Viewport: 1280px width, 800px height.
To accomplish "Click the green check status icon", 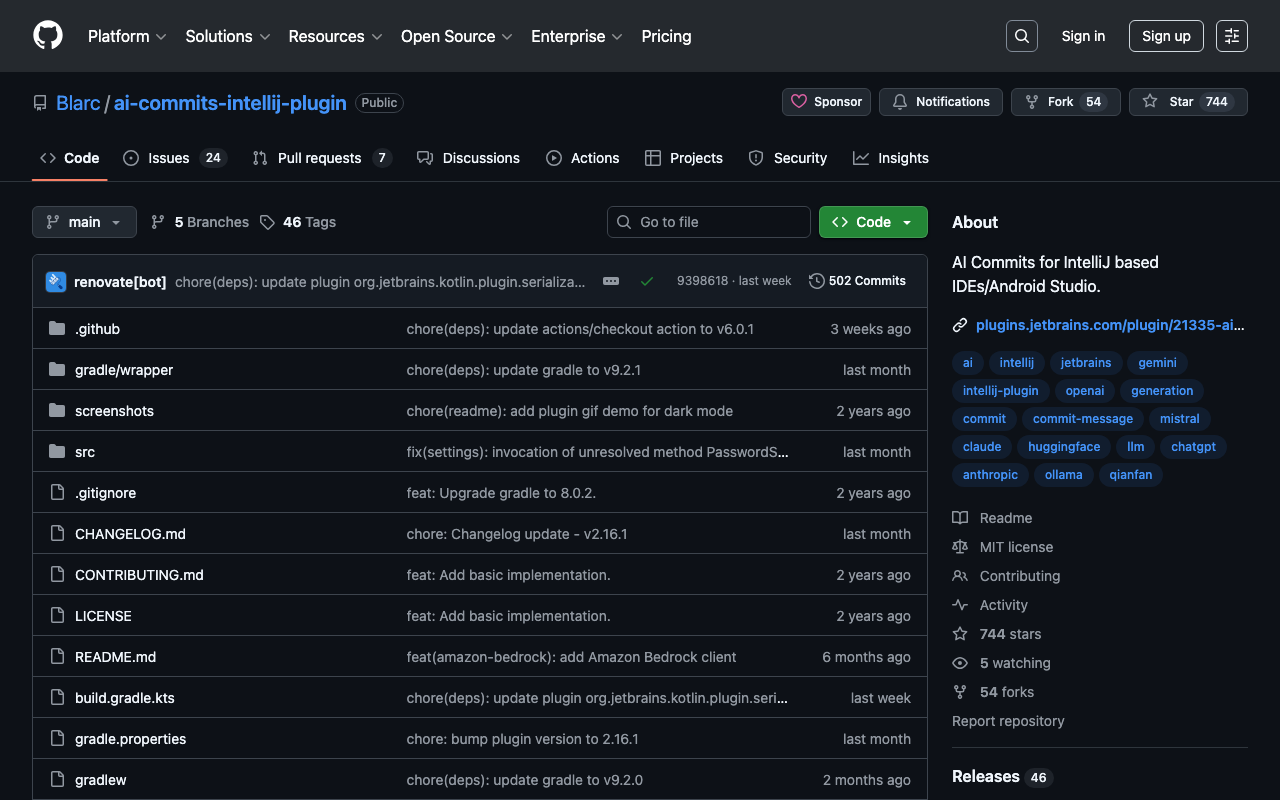I will click(647, 281).
